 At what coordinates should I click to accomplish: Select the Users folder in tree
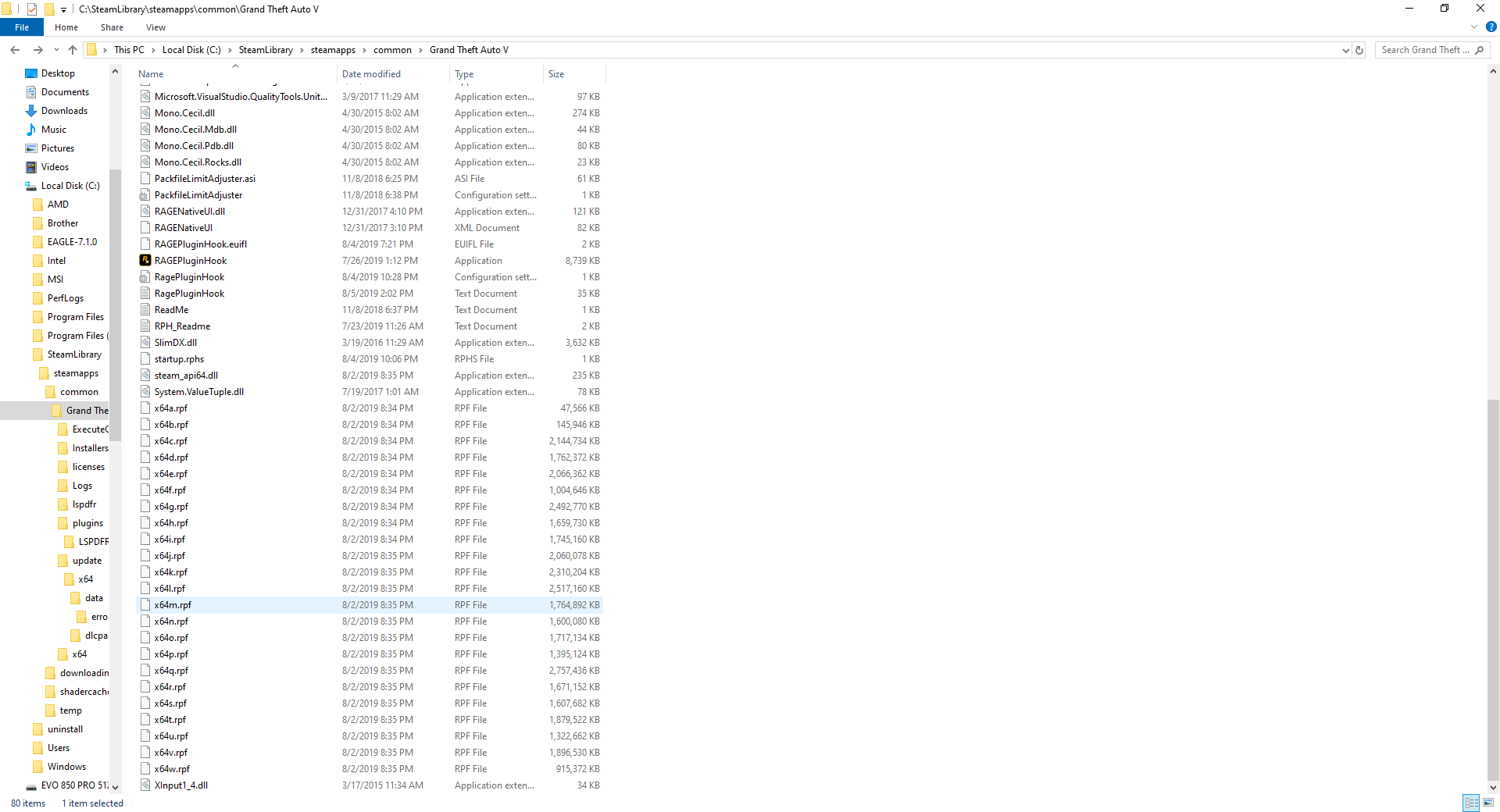tap(59, 748)
